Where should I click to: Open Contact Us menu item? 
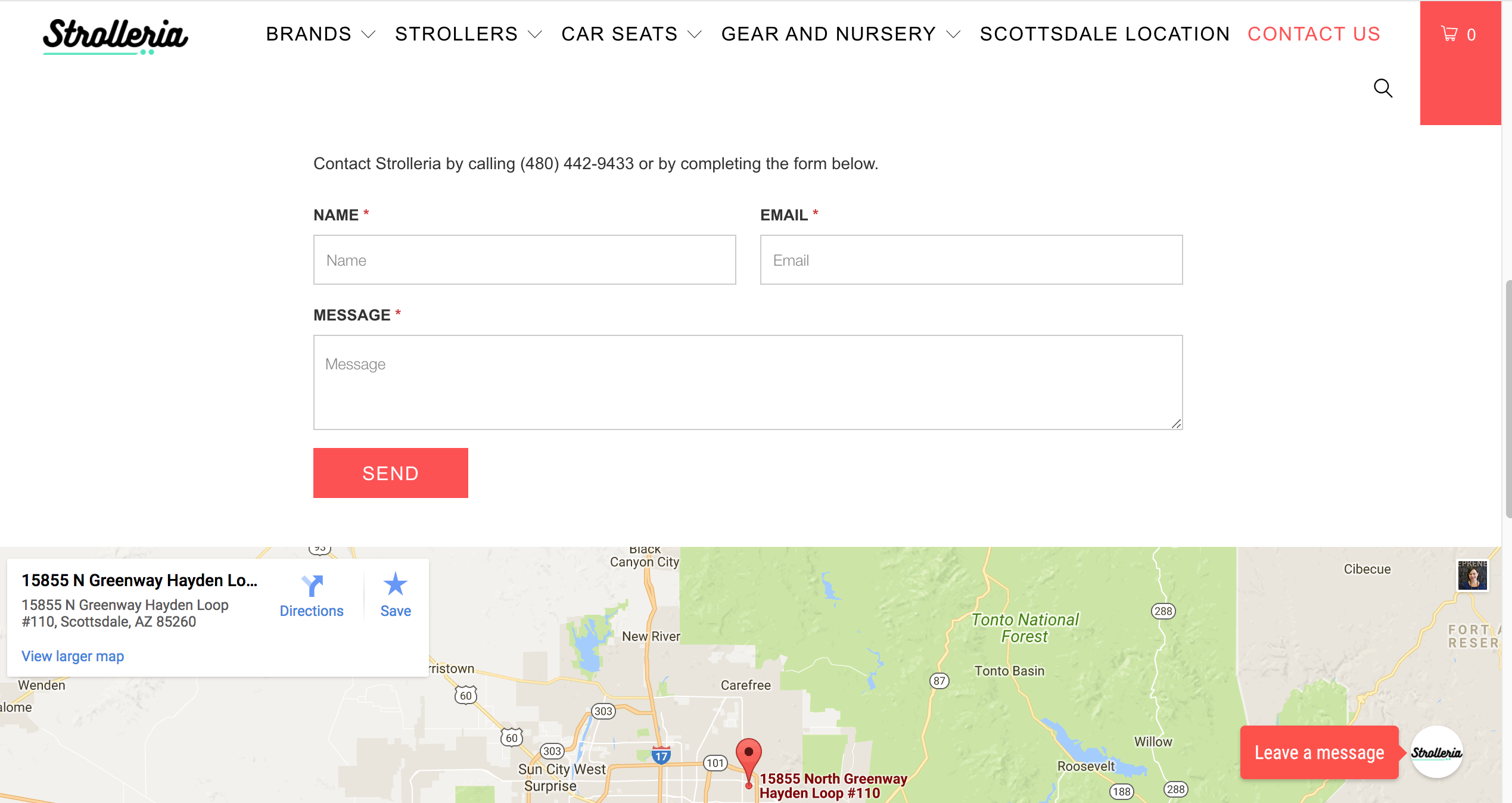[x=1314, y=34]
